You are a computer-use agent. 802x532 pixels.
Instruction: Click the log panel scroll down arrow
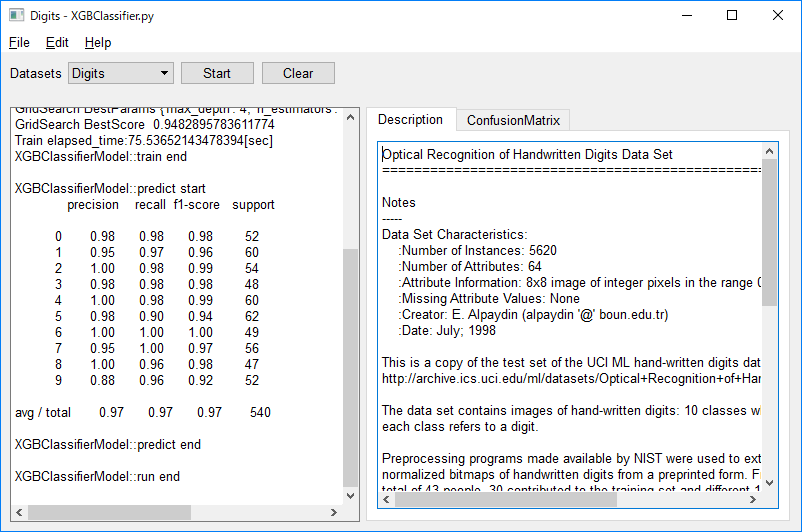click(350, 496)
